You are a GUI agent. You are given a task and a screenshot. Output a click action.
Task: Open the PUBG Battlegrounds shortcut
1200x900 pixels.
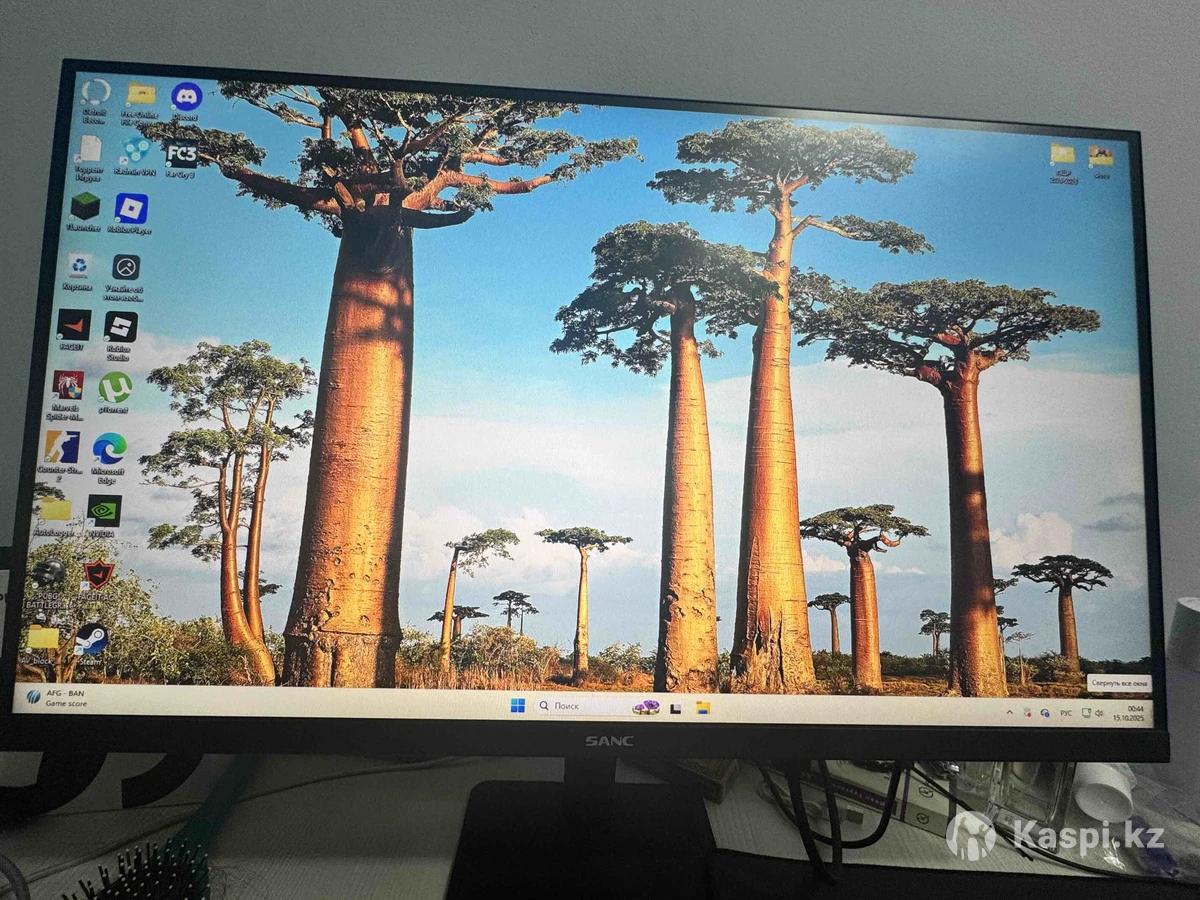47,574
